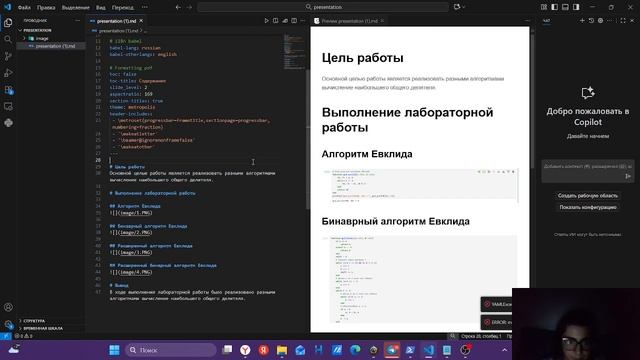
Task: Follow the image/4.PNG link in editor
Action: pyautogui.click(x=136, y=272)
